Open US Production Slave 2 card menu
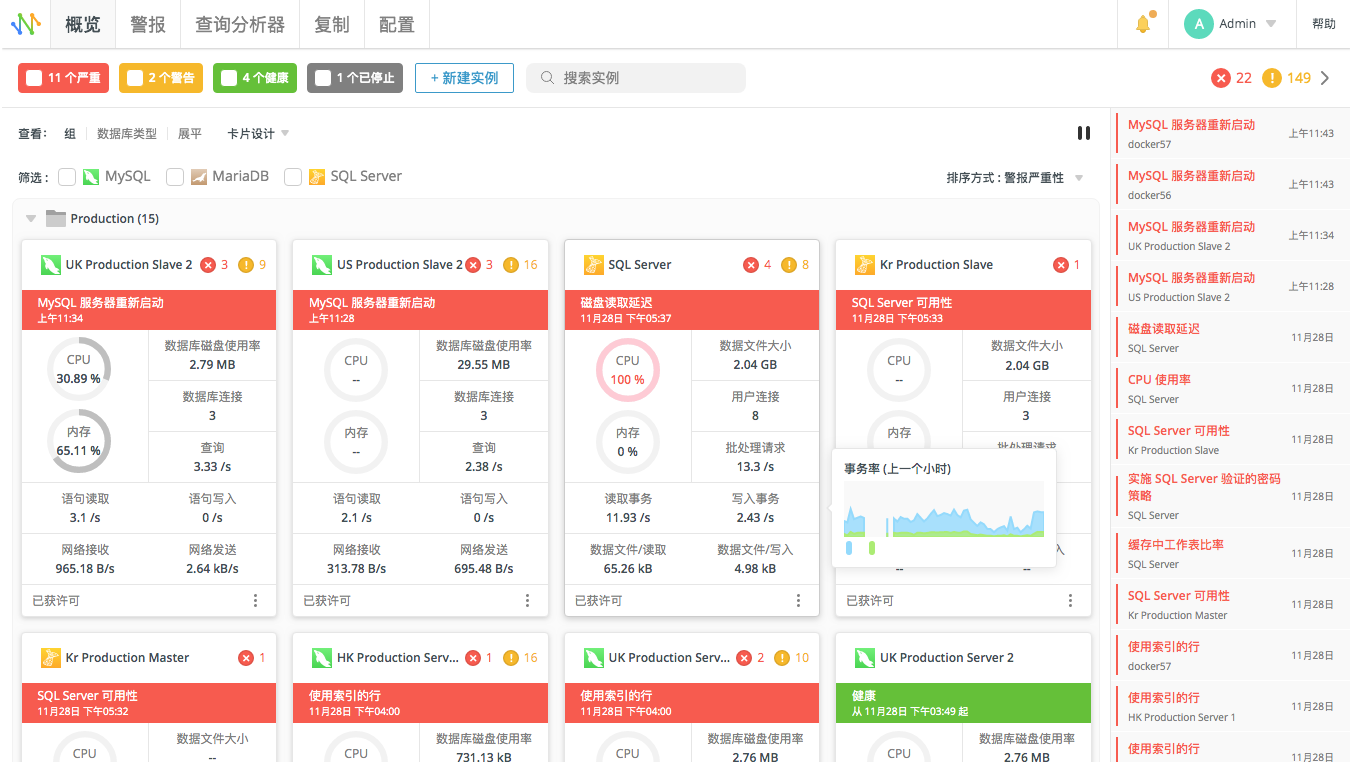This screenshot has height=763, width=1350. [527, 600]
